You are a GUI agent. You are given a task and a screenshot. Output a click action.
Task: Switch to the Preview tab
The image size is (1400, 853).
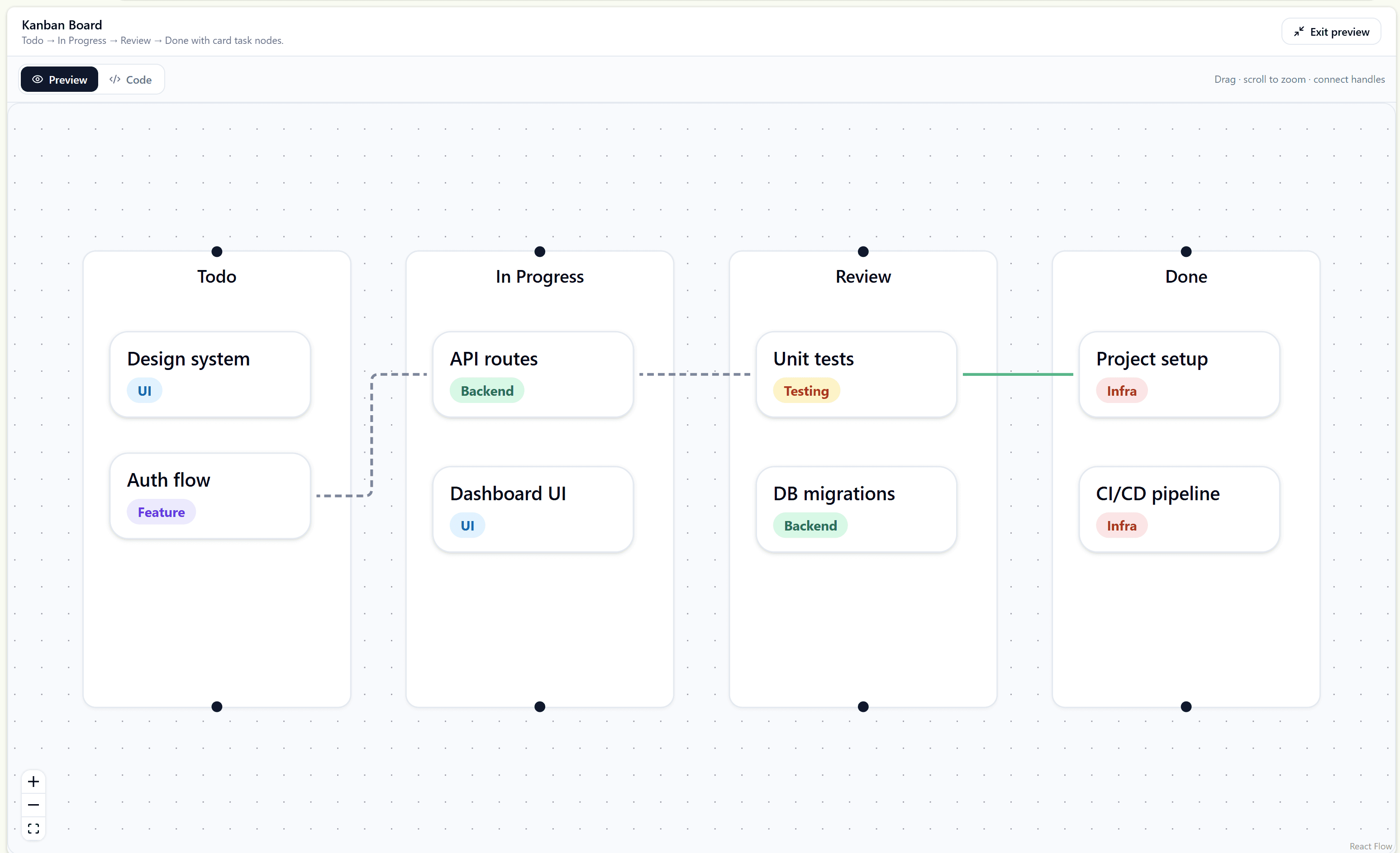click(x=60, y=80)
